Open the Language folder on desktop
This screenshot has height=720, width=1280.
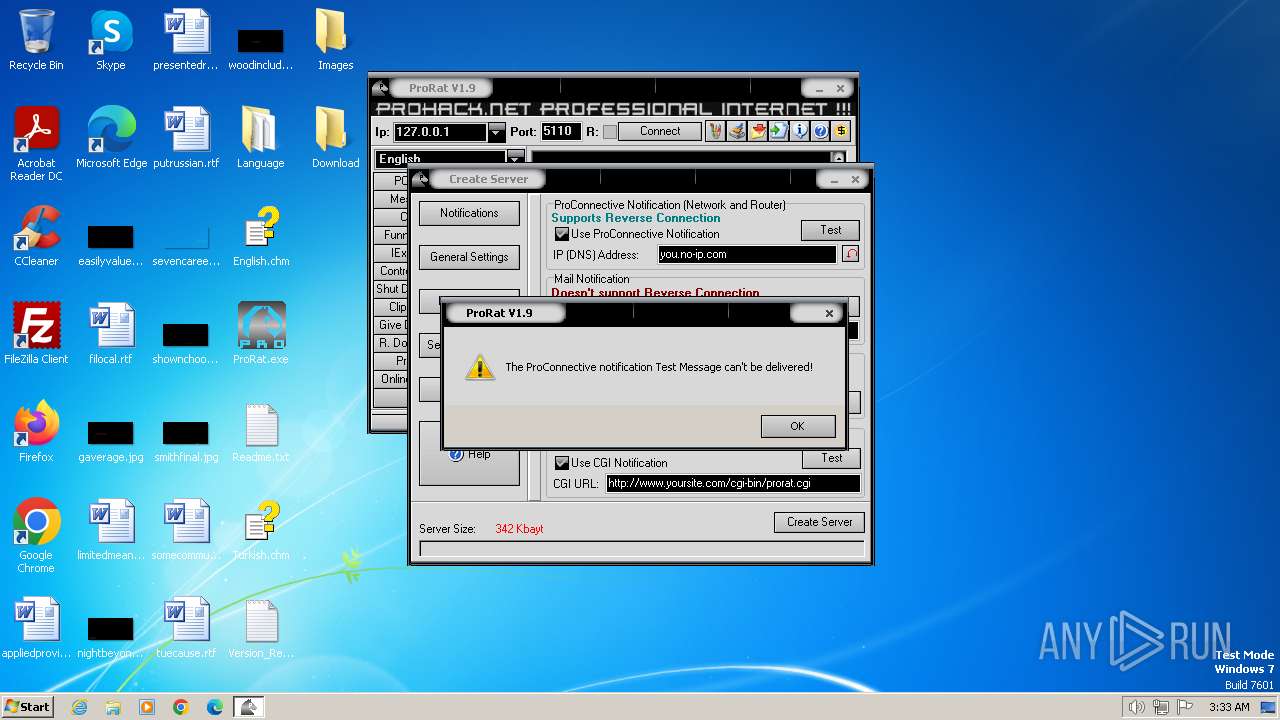tap(261, 138)
